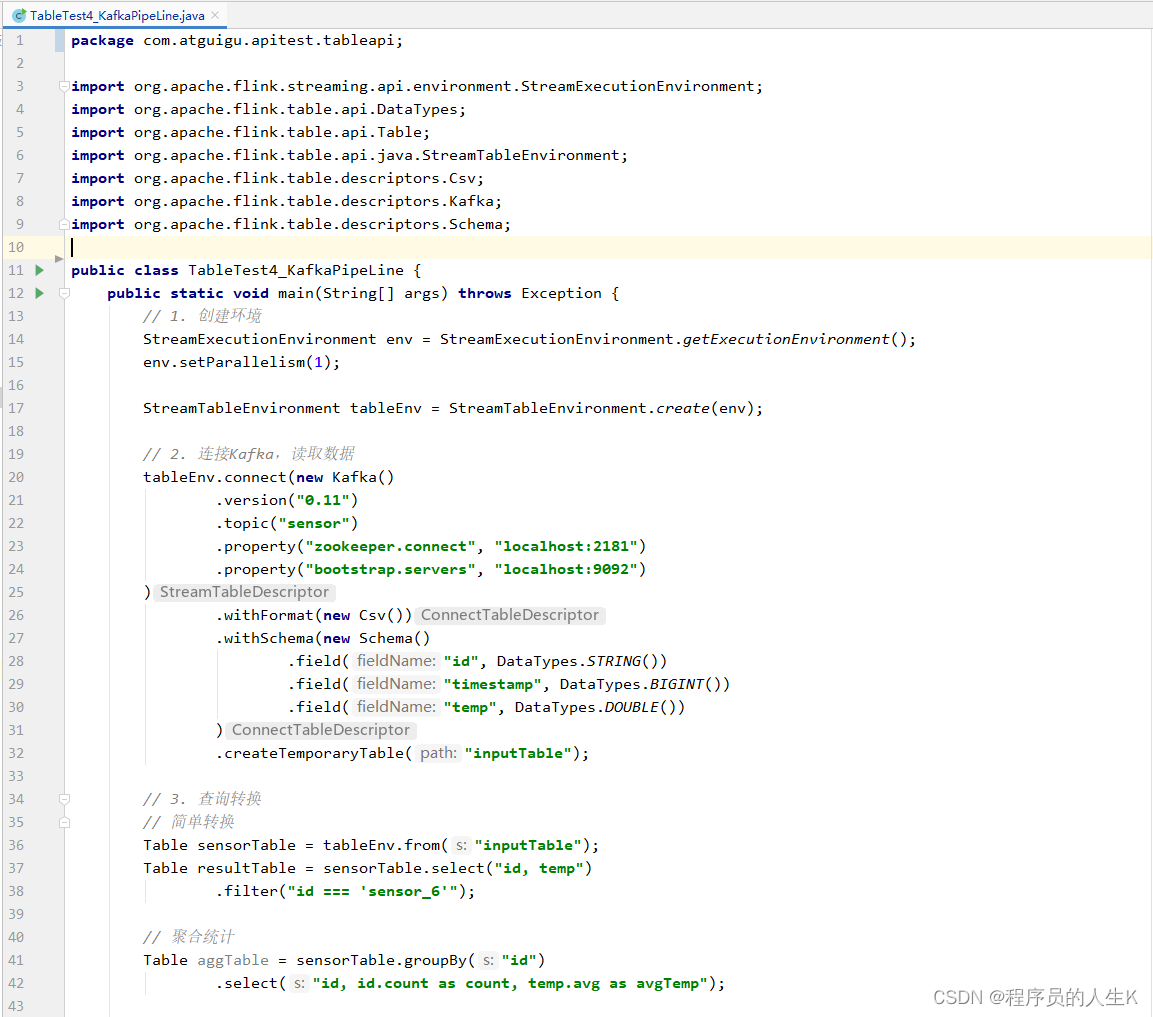
Task: Click the s: parameter hint on line 41
Action: pos(488,960)
